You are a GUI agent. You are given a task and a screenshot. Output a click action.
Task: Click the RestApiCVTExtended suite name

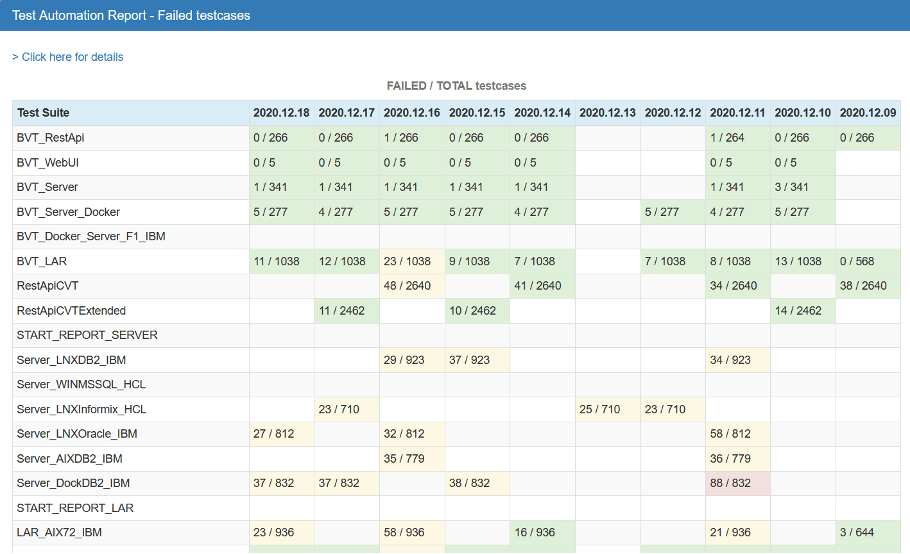tap(71, 311)
